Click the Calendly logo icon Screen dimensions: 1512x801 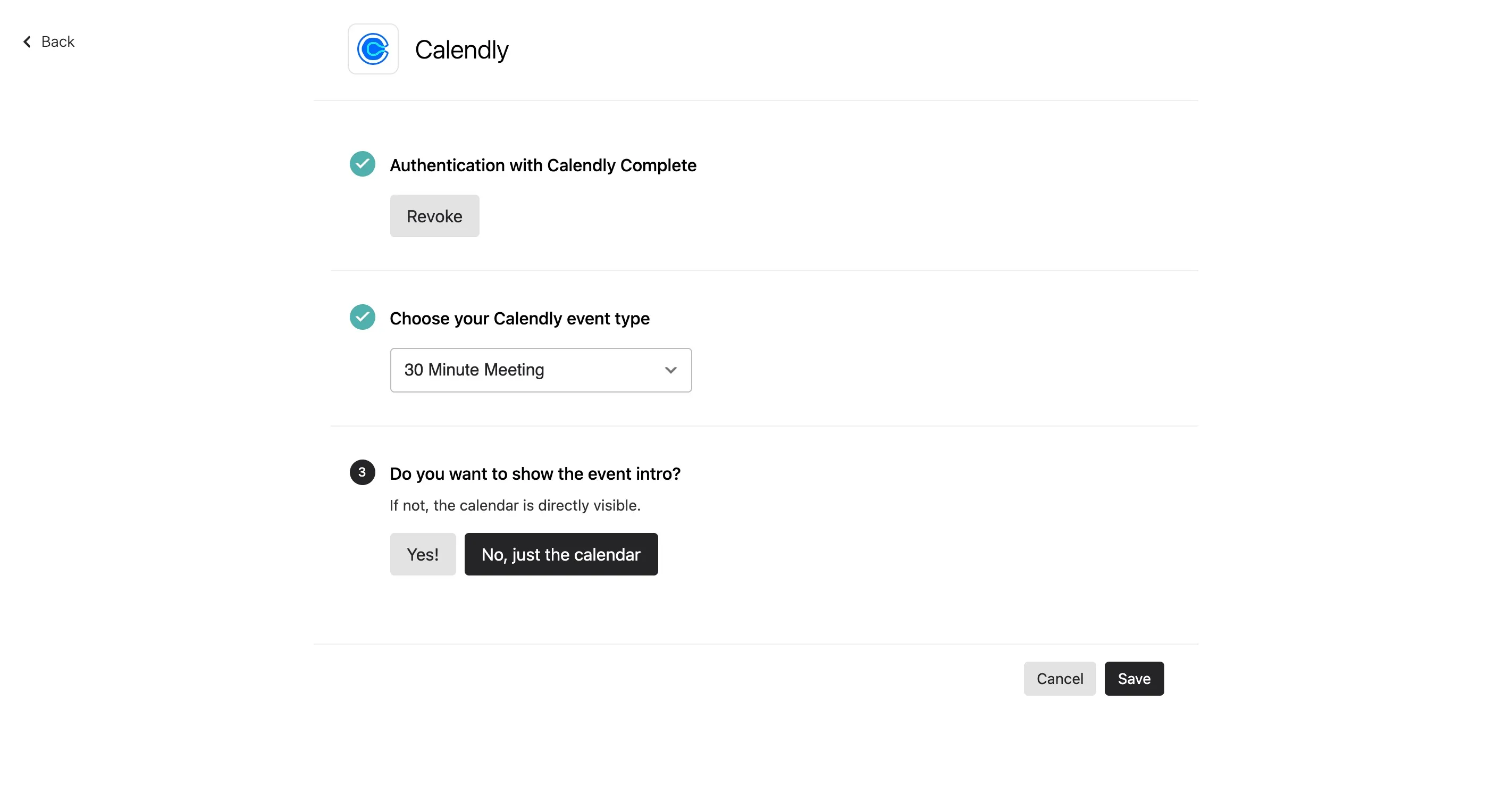point(373,49)
